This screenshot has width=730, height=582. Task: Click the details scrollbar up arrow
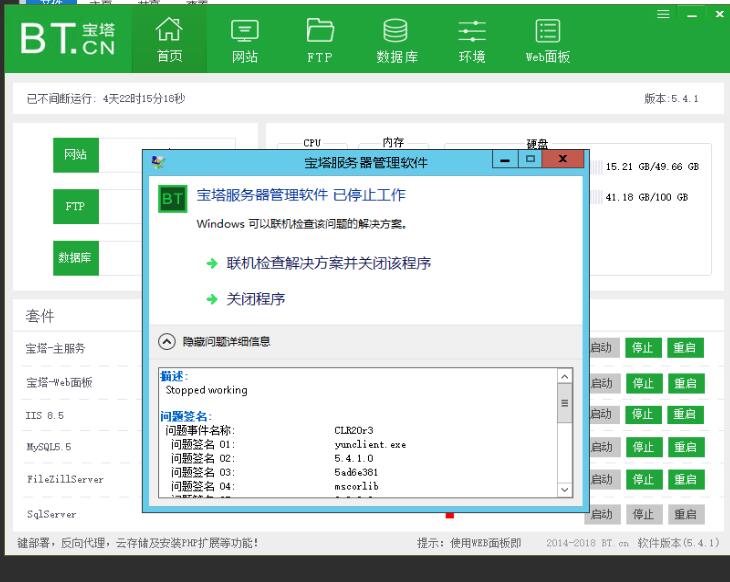click(565, 376)
